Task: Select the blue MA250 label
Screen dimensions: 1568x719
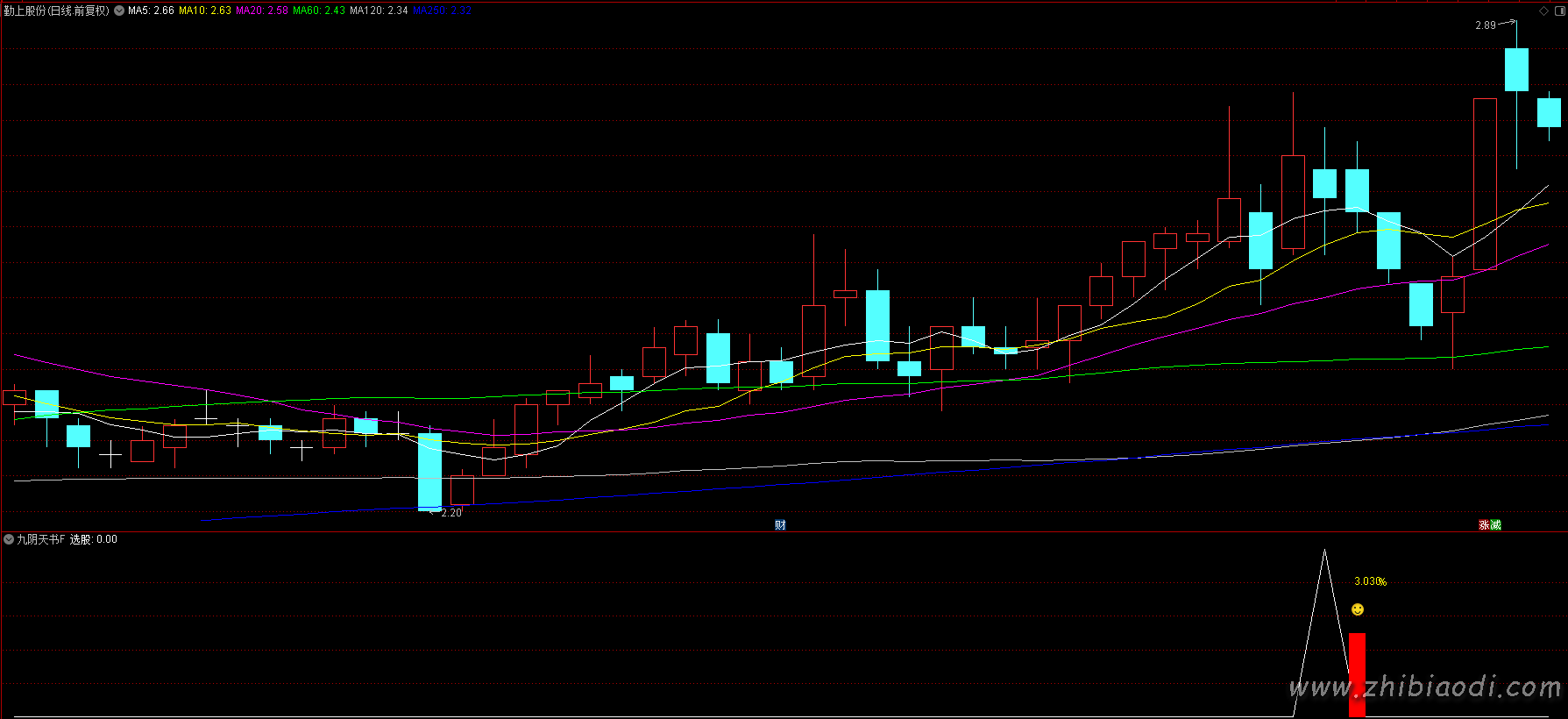Action: 442,11
